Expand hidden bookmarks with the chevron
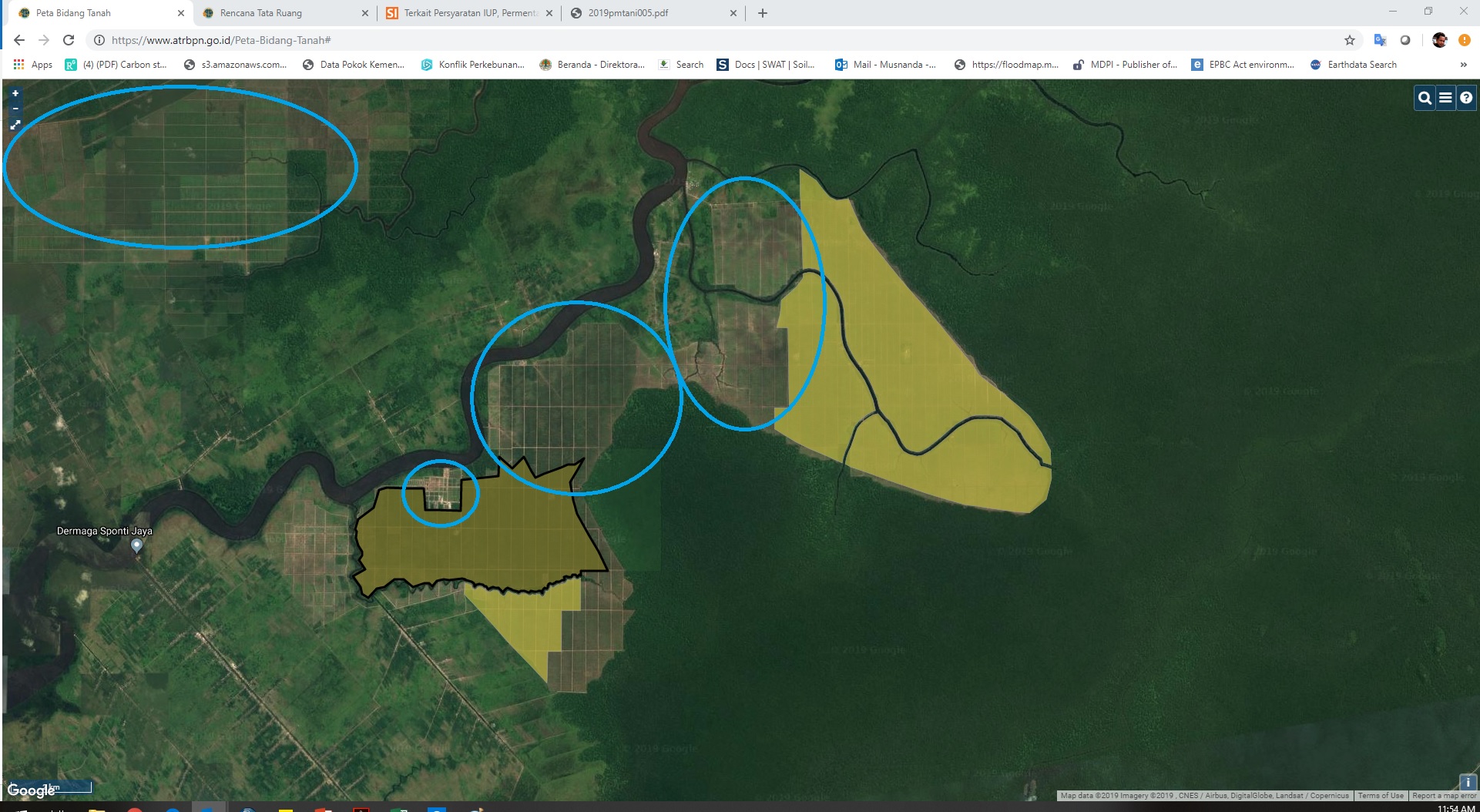The image size is (1480, 812). click(x=1464, y=65)
